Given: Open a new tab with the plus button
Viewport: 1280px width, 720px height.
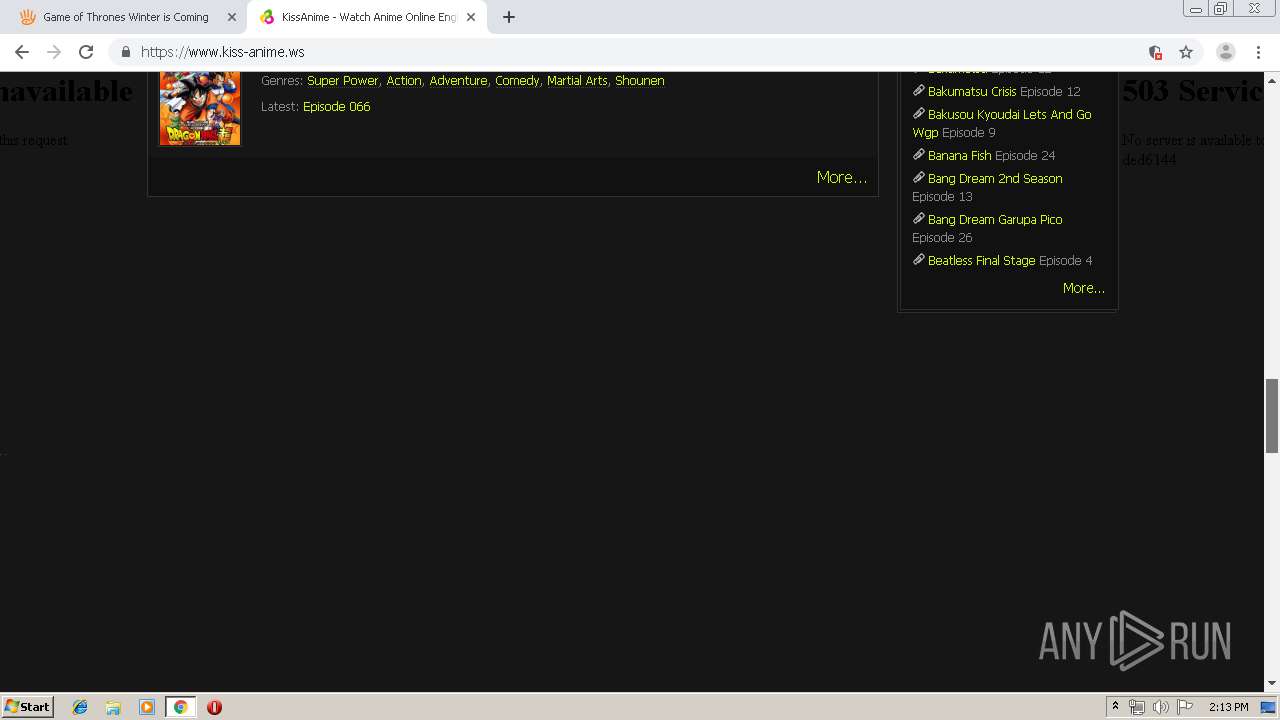Looking at the screenshot, I should pyautogui.click(x=509, y=17).
